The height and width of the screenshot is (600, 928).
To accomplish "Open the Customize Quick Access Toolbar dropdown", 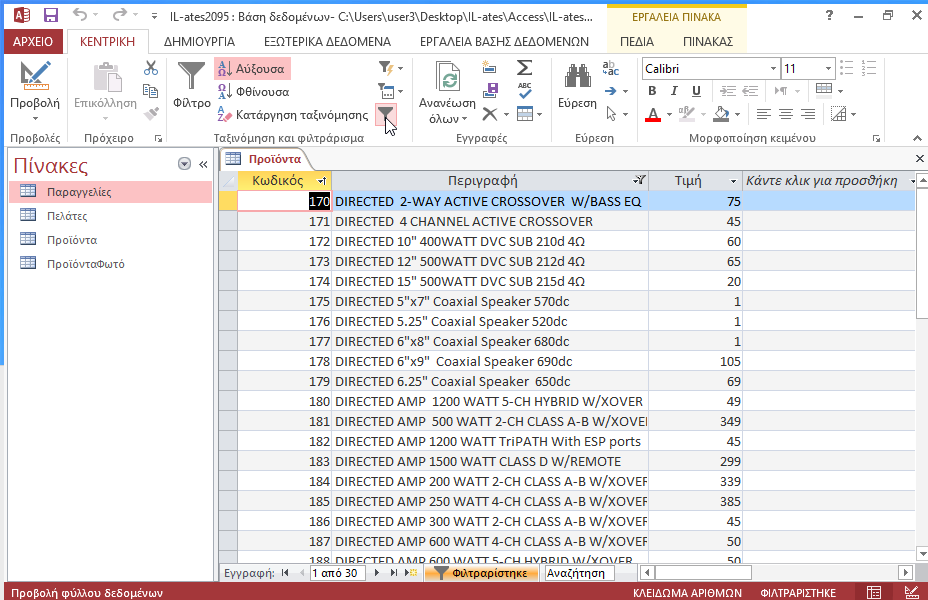I will coord(154,16).
